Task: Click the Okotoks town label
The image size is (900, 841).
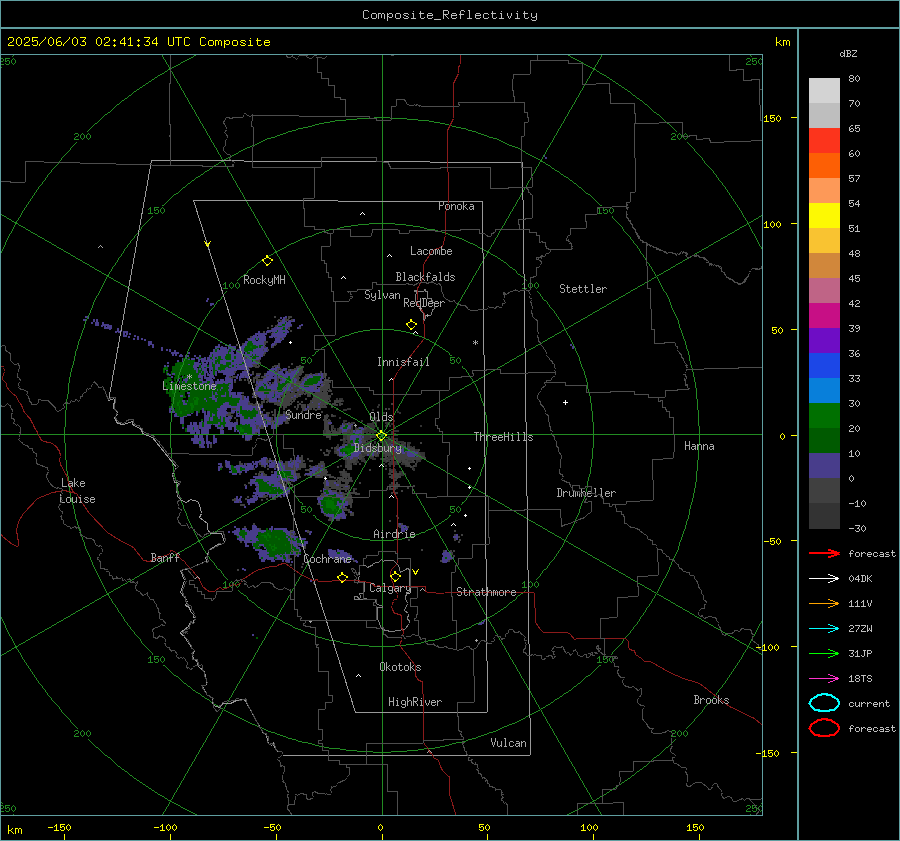Action: (400, 667)
